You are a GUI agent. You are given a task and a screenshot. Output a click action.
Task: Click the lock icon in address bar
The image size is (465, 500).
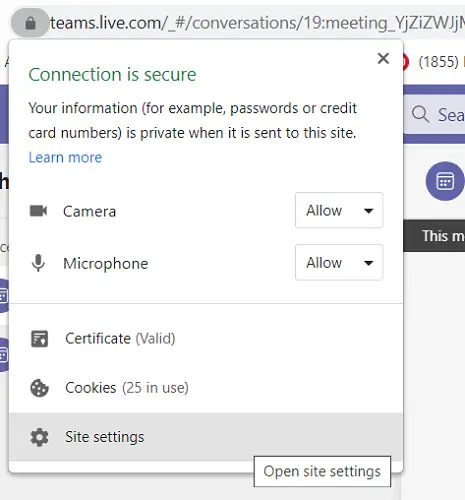[30, 23]
